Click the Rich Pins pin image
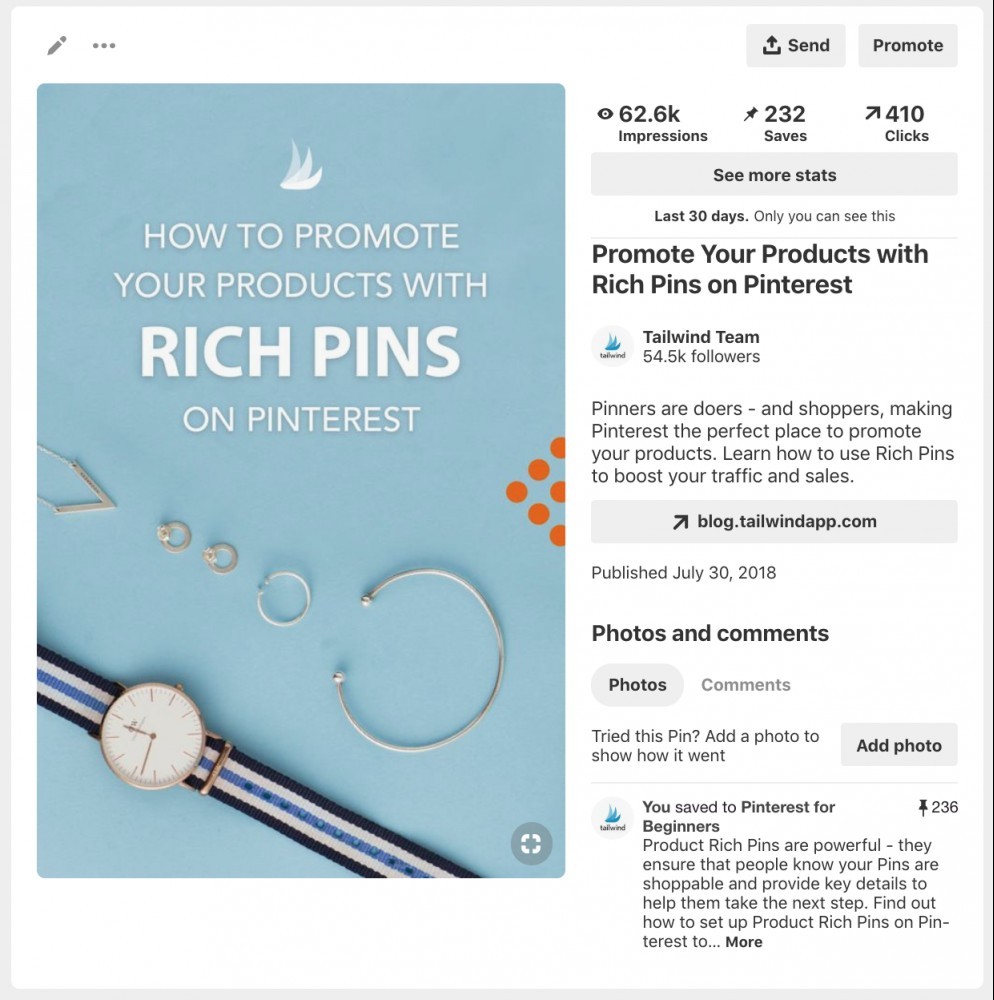The width and height of the screenshot is (994, 1000). pyautogui.click(x=301, y=480)
